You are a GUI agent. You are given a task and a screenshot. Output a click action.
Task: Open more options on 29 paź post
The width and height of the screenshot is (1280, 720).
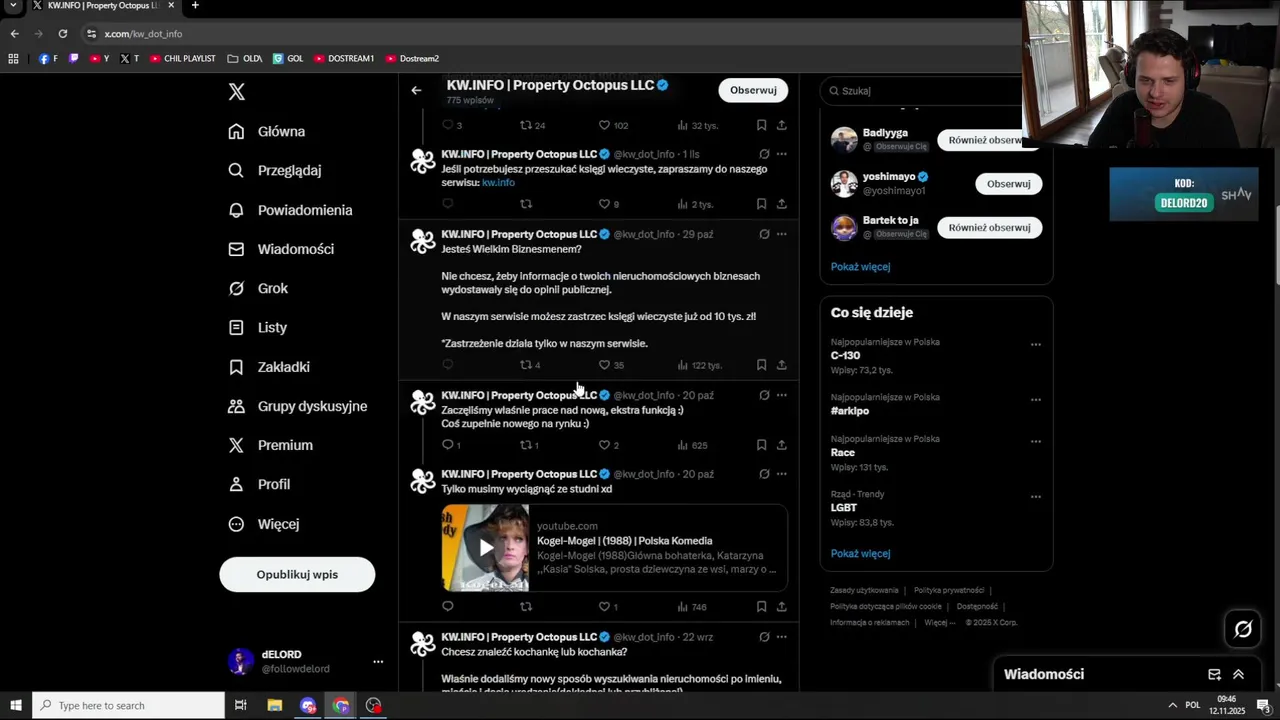tap(781, 234)
